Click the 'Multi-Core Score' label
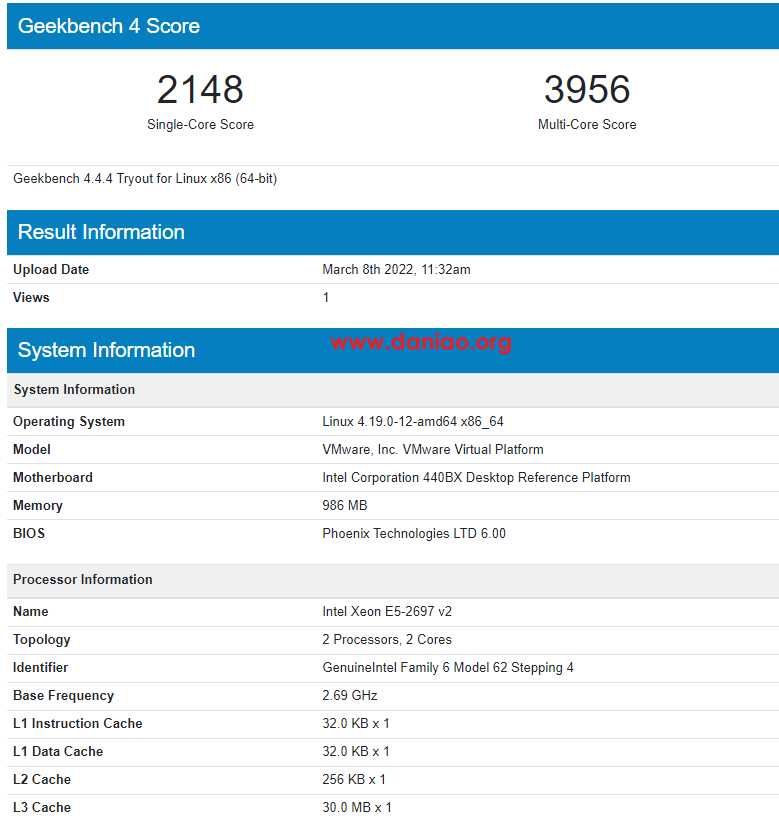This screenshot has width=779, height=832. pos(587,124)
